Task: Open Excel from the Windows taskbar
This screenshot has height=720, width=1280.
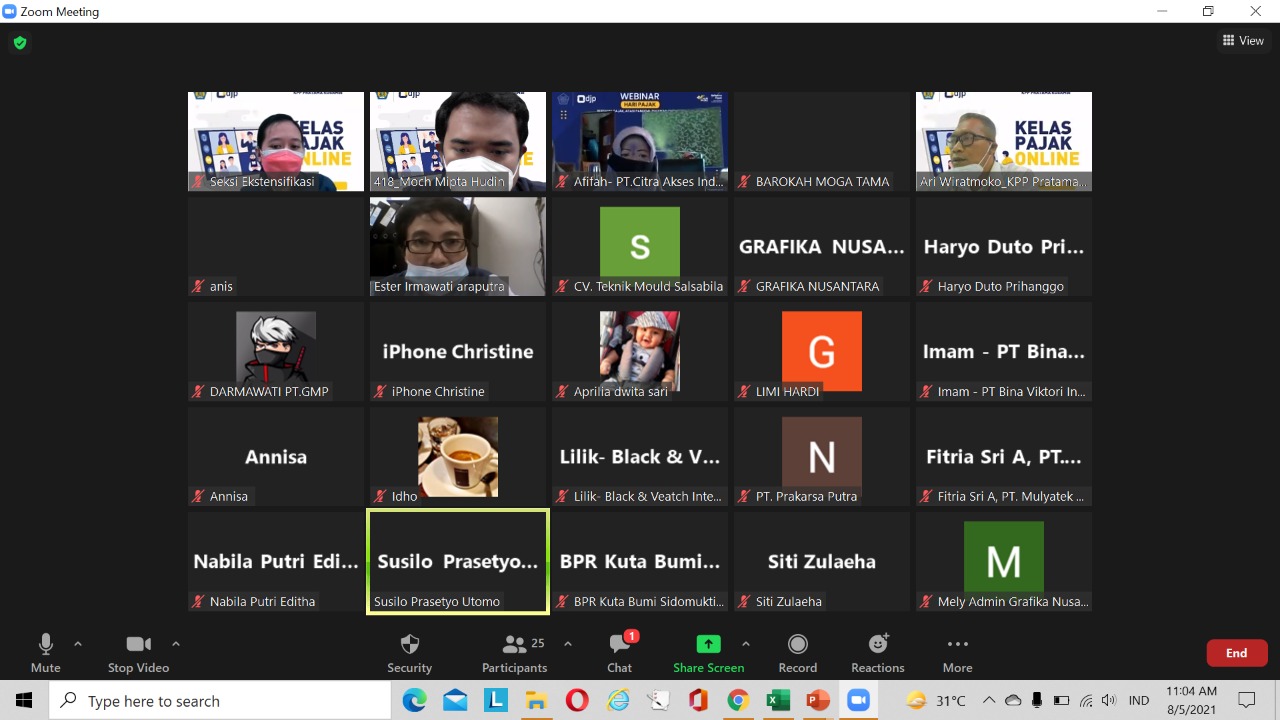Action: [777, 701]
